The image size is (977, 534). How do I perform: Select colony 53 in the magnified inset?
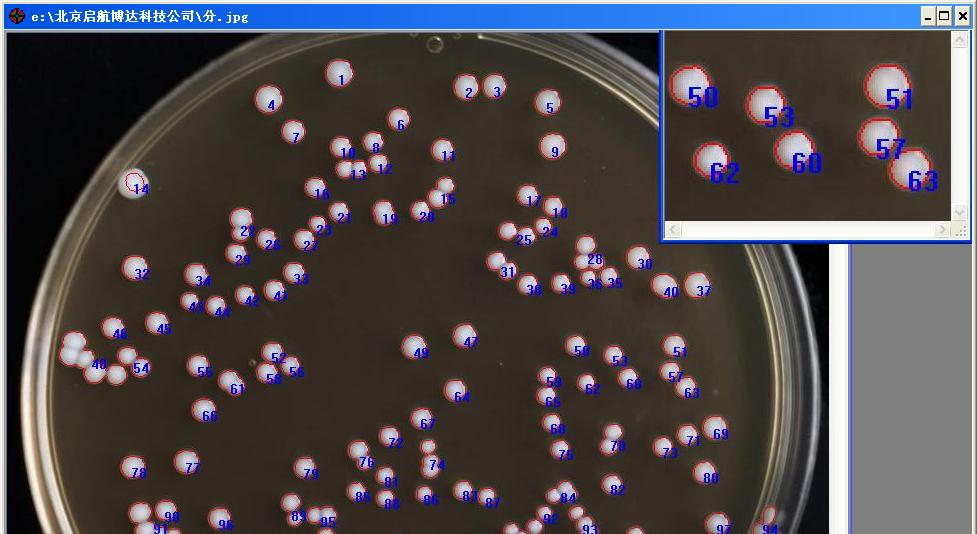(765, 105)
